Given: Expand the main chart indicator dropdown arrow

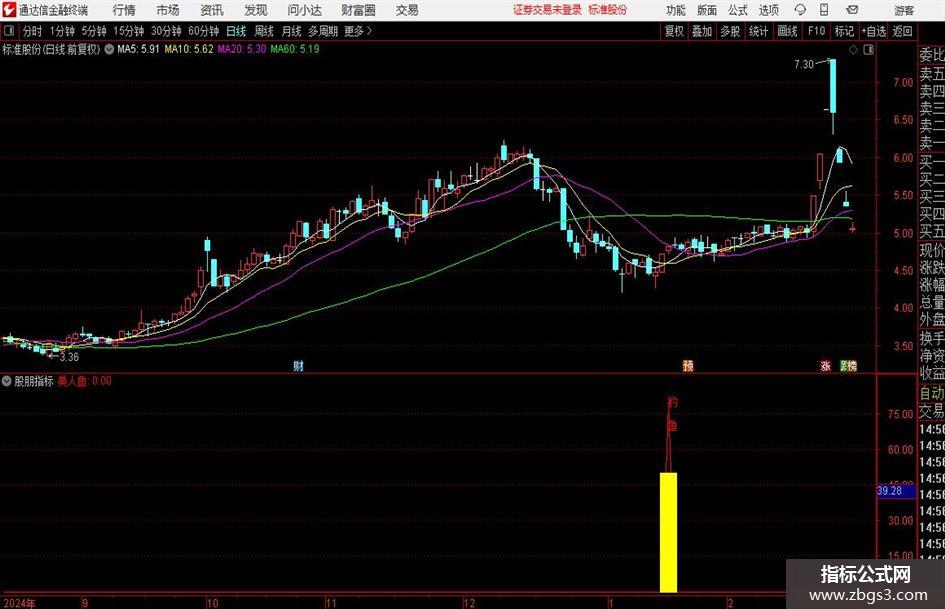Looking at the screenshot, I should (x=109, y=49).
